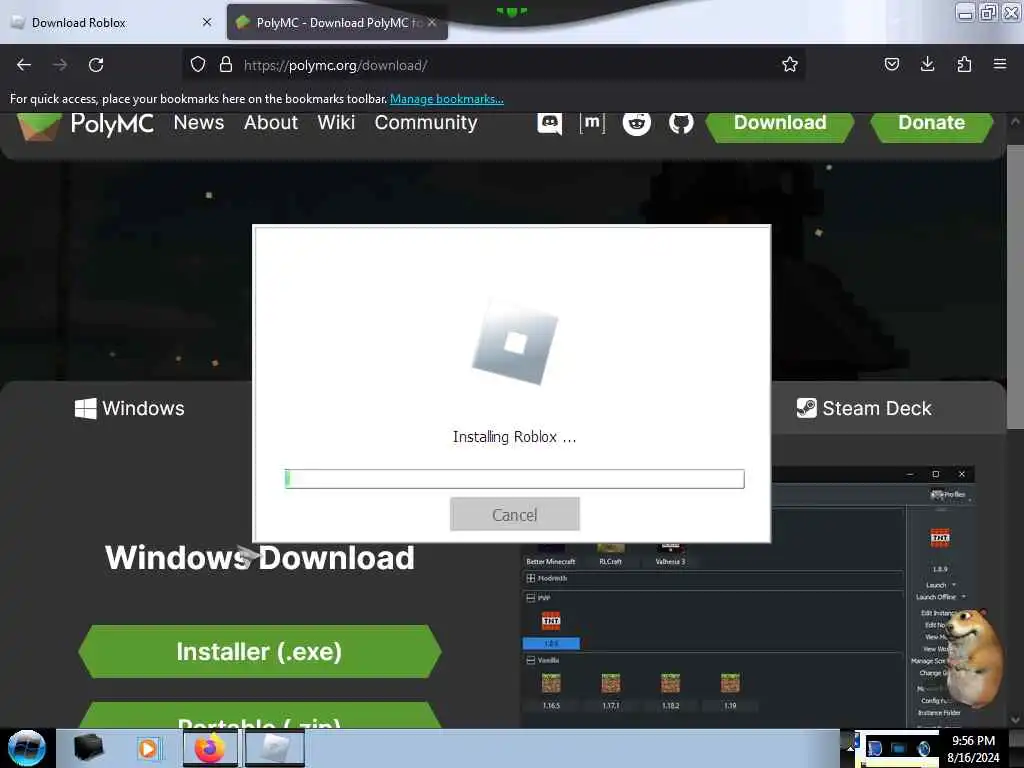Open the Matrix [m] icon link
The height and width of the screenshot is (768, 1024).
click(592, 123)
